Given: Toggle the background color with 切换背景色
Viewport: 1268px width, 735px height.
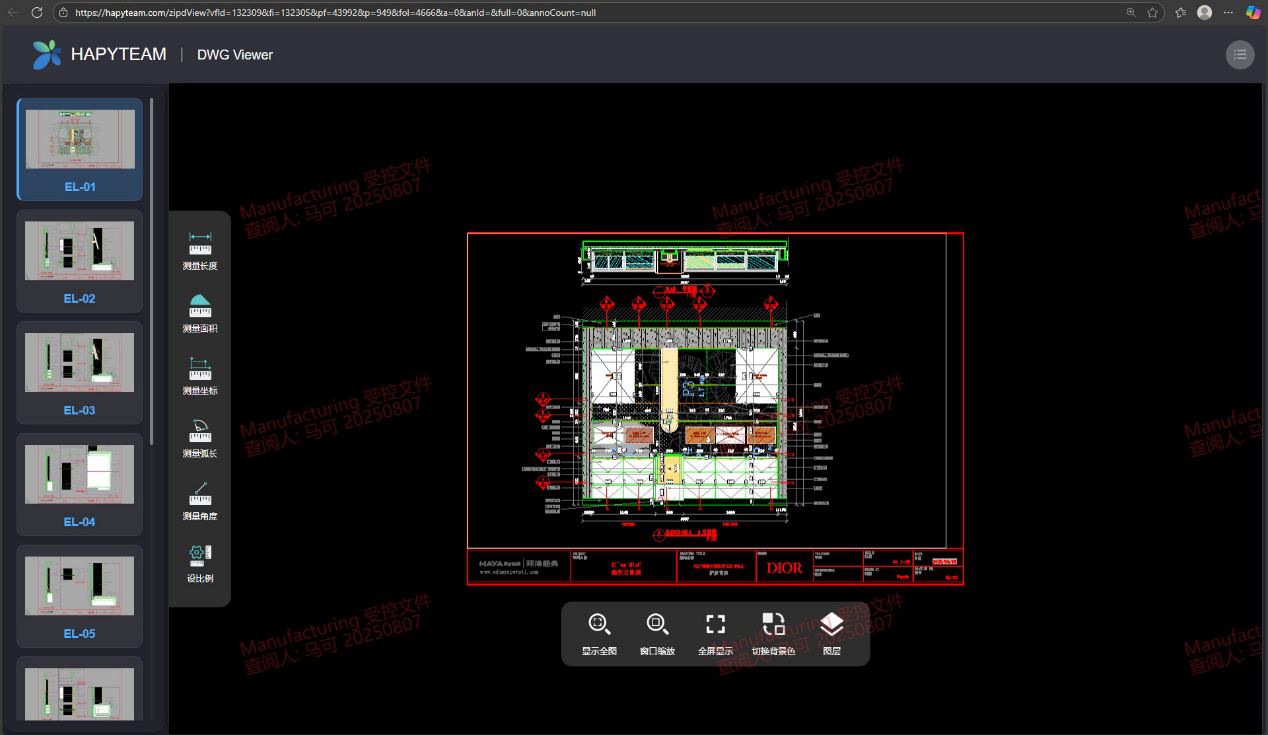Looking at the screenshot, I should 773,632.
